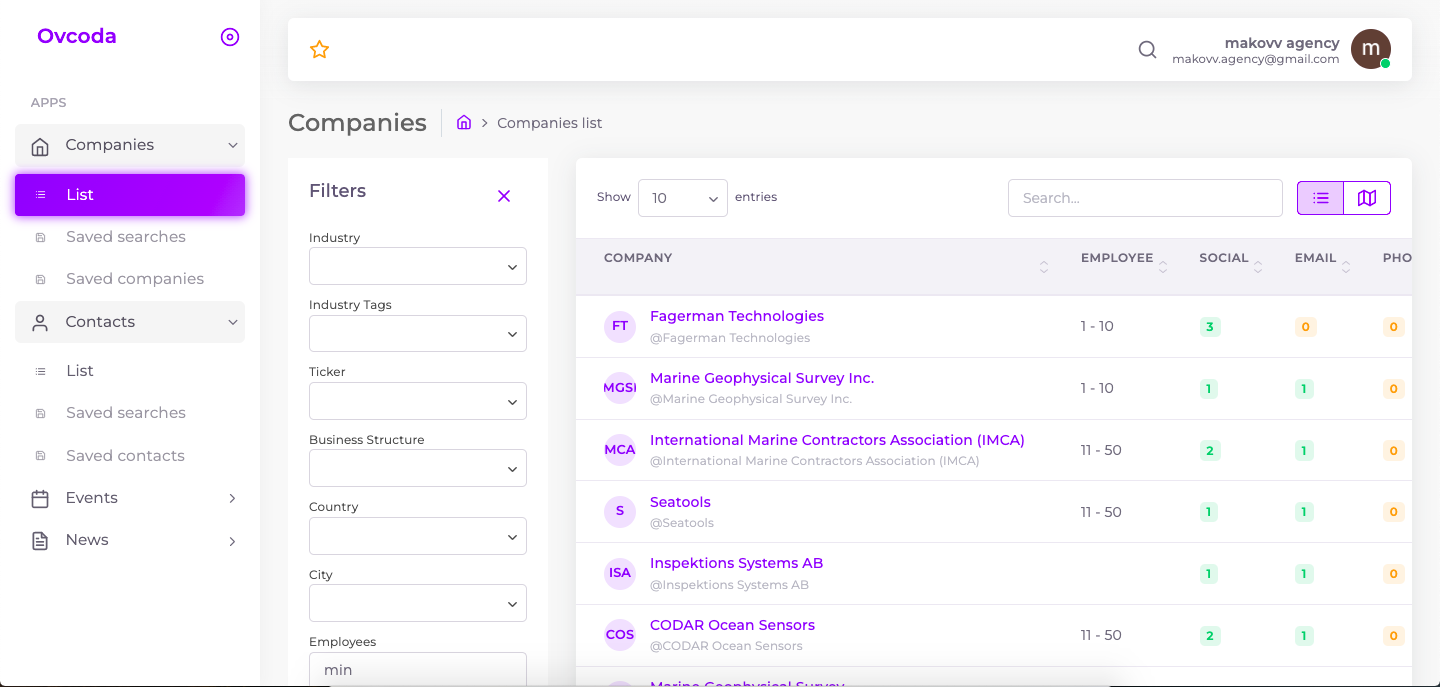This screenshot has width=1440, height=687.
Task: Click the Seatools S avatar
Action: pyautogui.click(x=620, y=512)
